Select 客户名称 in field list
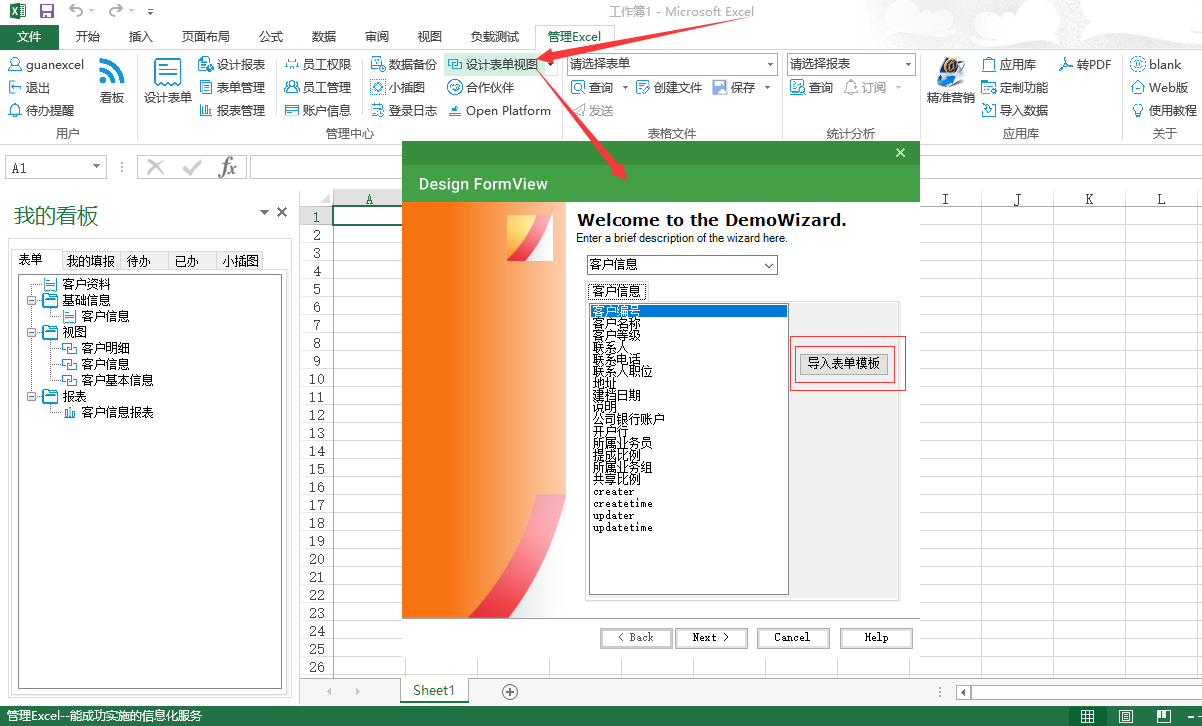The width and height of the screenshot is (1202, 726). coord(689,324)
